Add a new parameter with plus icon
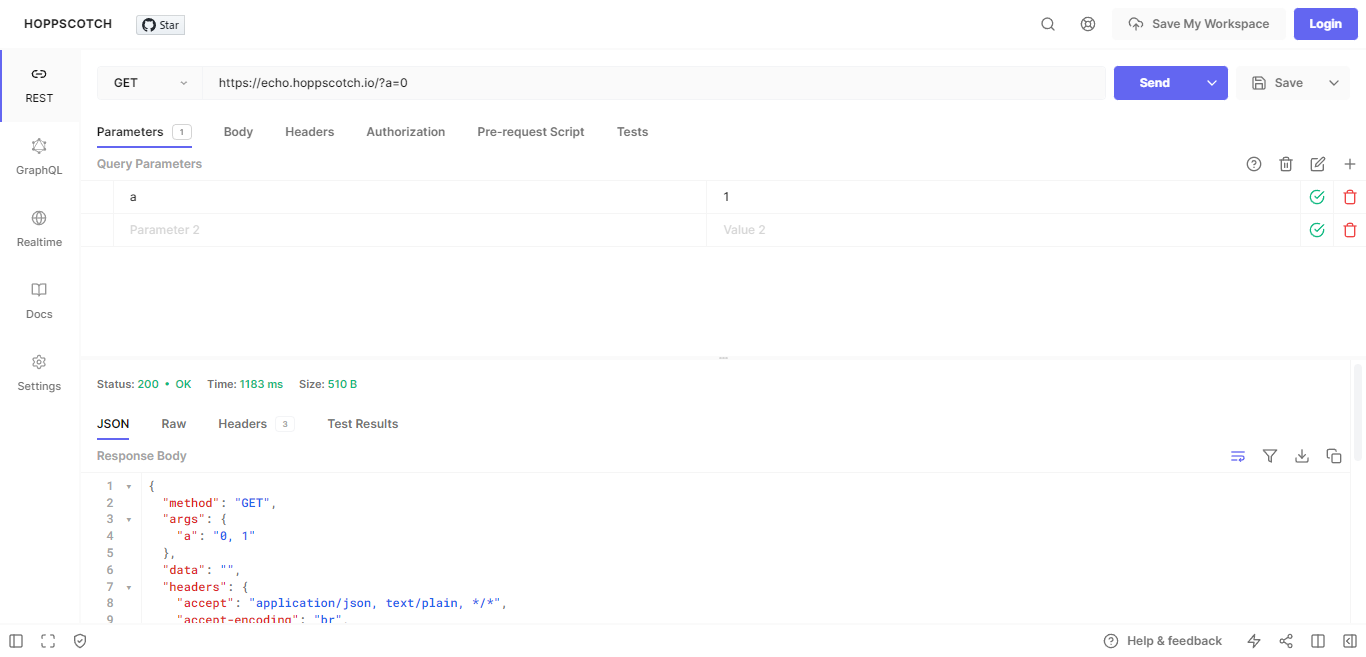The height and width of the screenshot is (657, 1366). [1350, 164]
